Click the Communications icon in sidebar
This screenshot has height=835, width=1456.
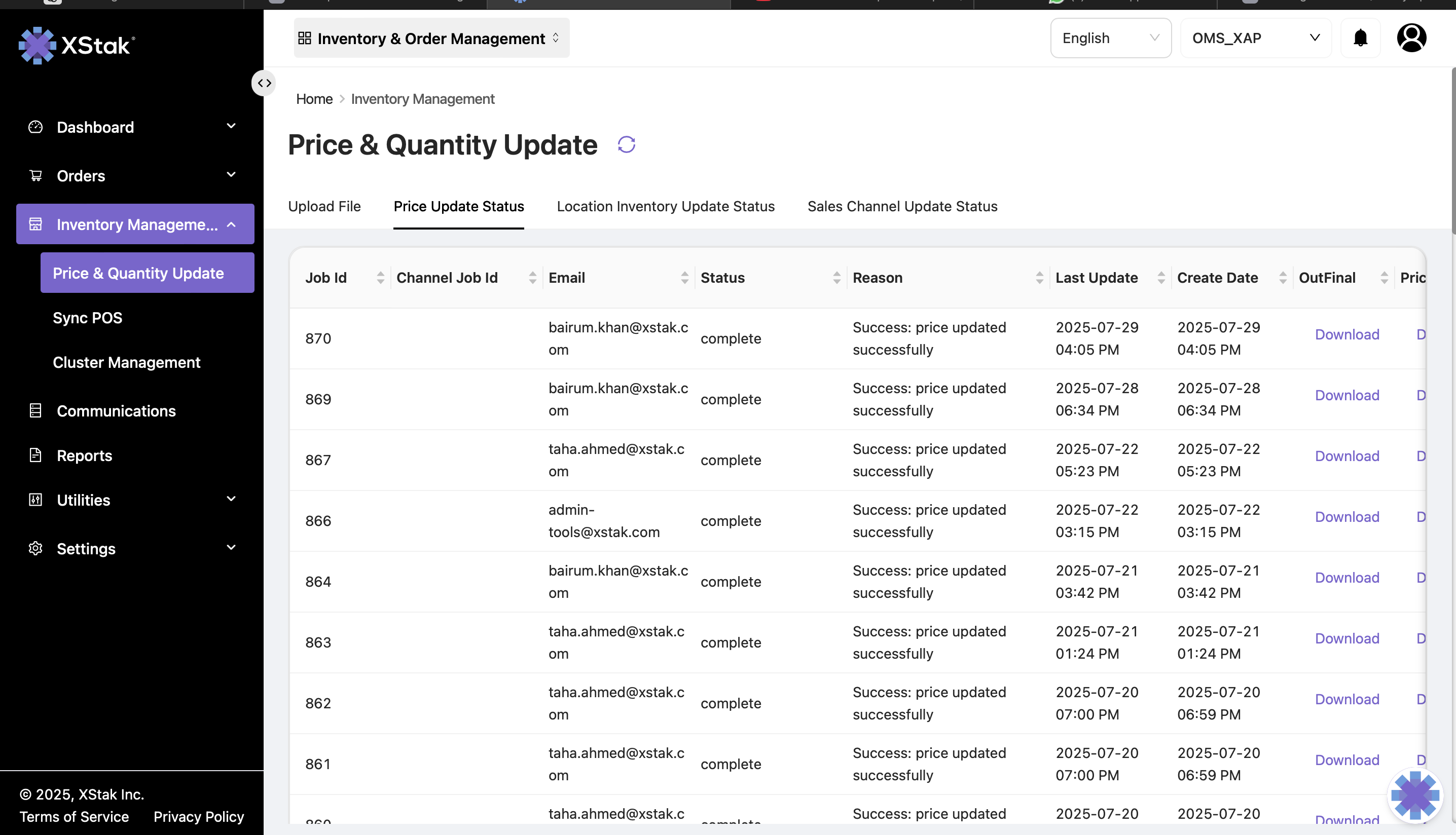coord(35,410)
